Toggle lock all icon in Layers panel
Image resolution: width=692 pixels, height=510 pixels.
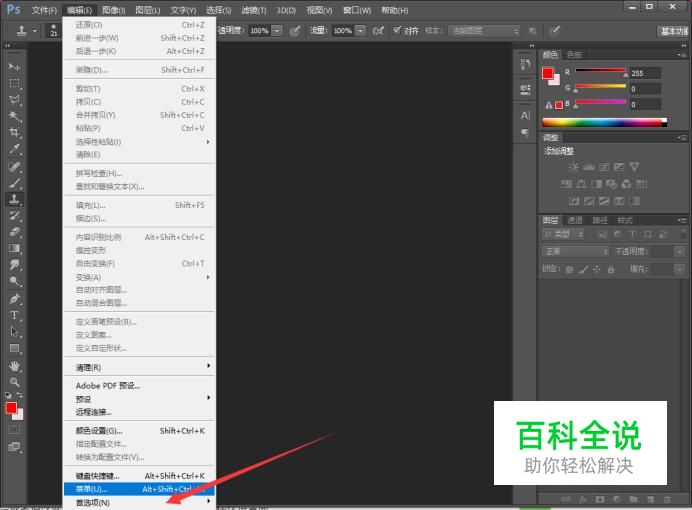point(611,269)
